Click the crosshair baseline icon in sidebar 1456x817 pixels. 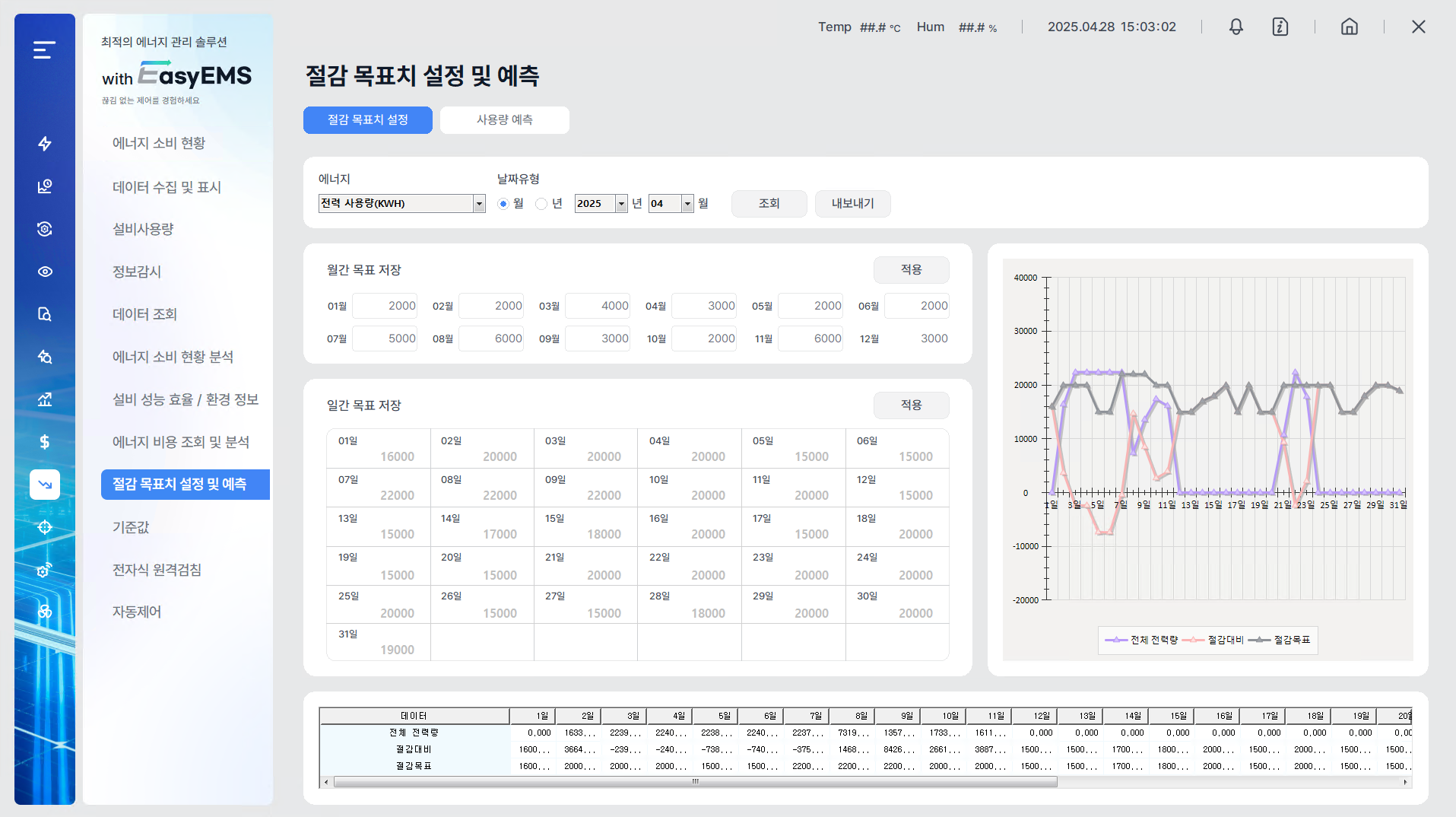pyautogui.click(x=45, y=527)
